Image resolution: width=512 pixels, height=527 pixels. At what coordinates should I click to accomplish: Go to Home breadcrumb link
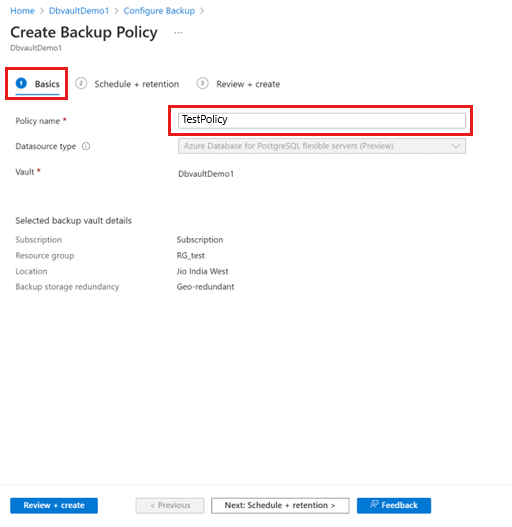click(22, 11)
